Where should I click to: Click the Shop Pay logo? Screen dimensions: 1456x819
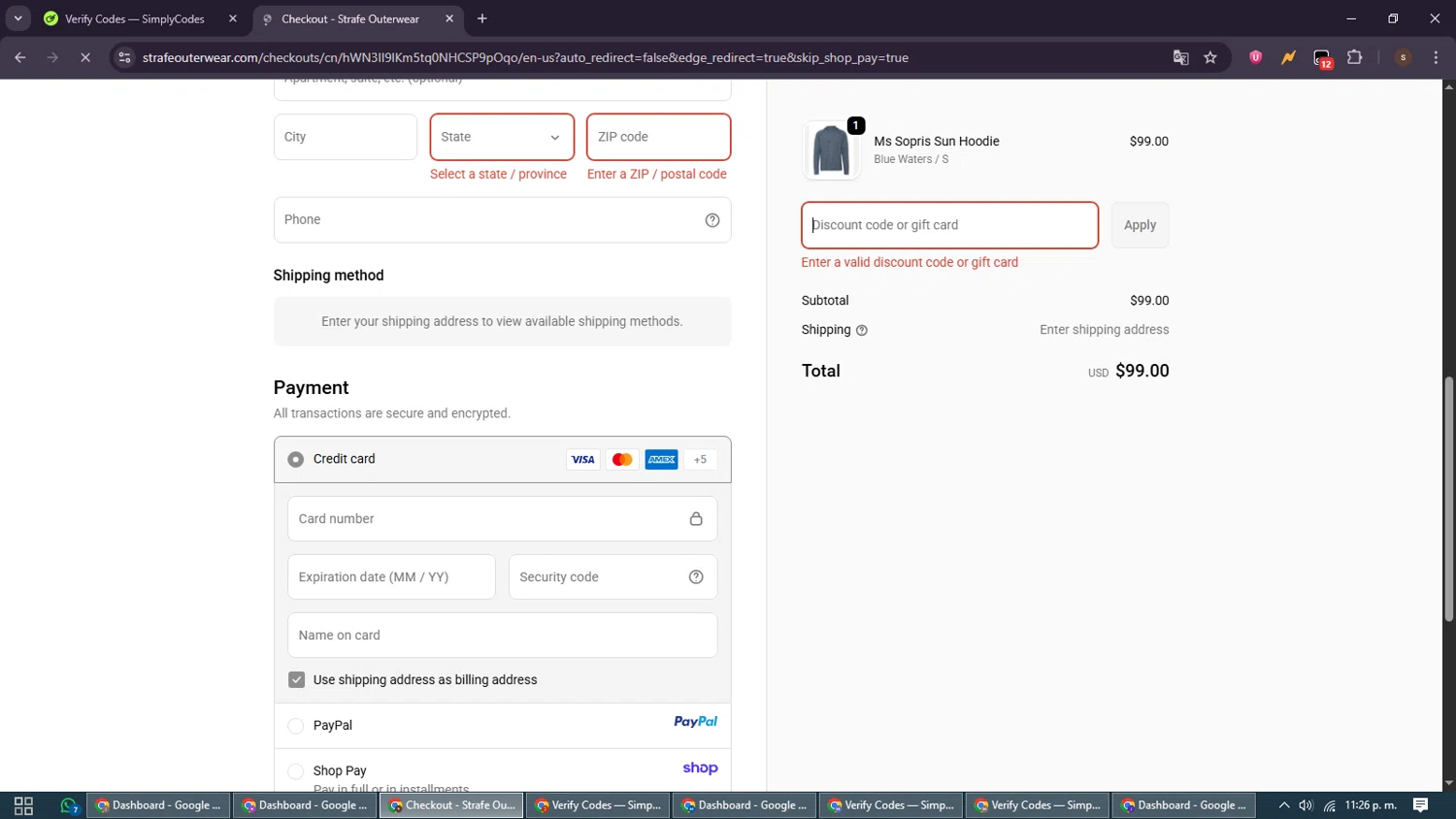pos(700,768)
